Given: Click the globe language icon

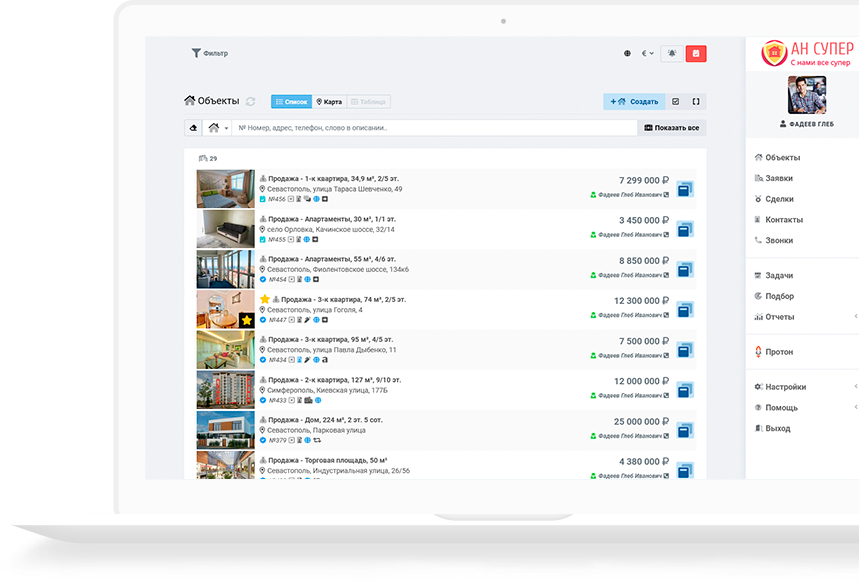Looking at the screenshot, I should [x=627, y=54].
